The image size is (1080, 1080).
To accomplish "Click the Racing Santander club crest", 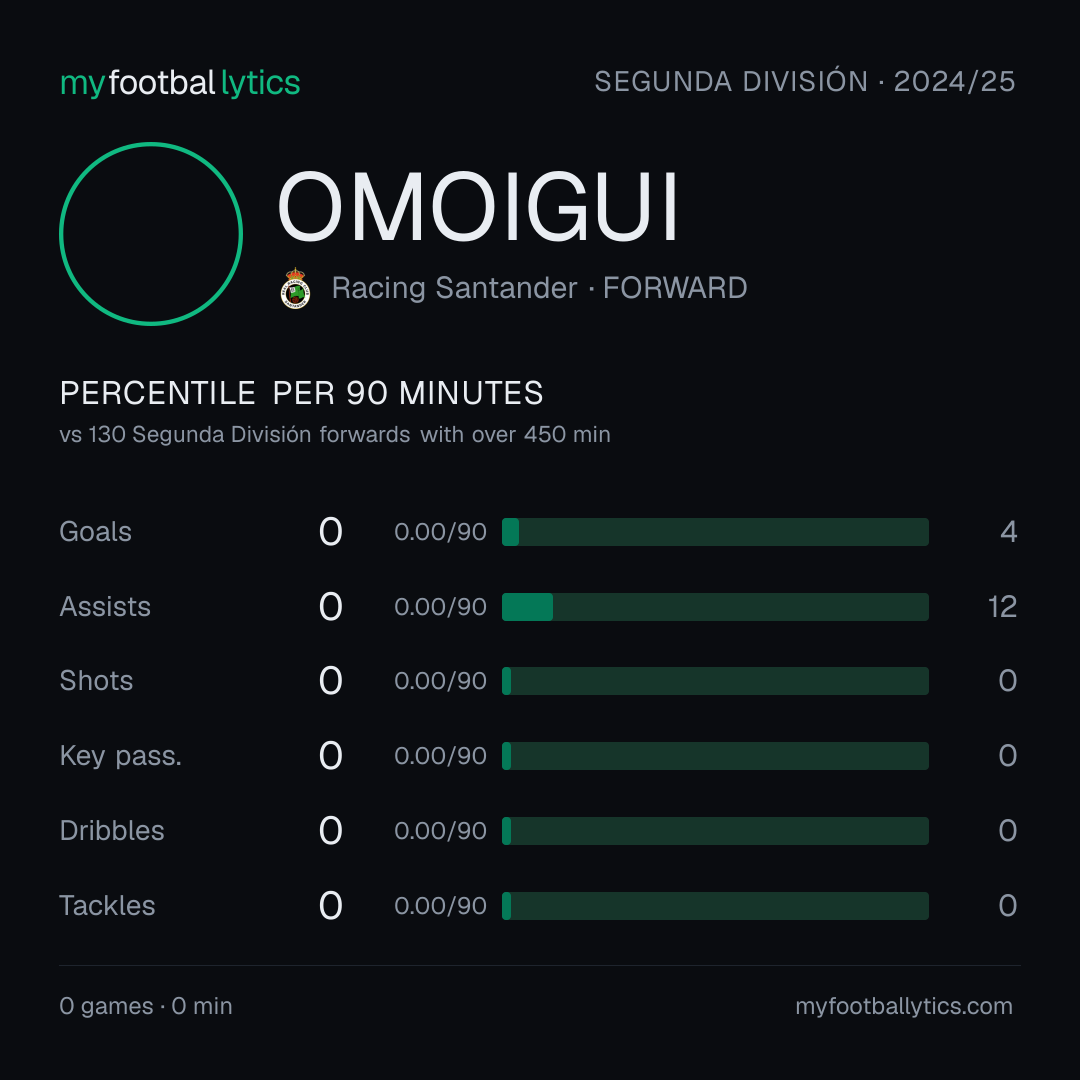I will (295, 288).
